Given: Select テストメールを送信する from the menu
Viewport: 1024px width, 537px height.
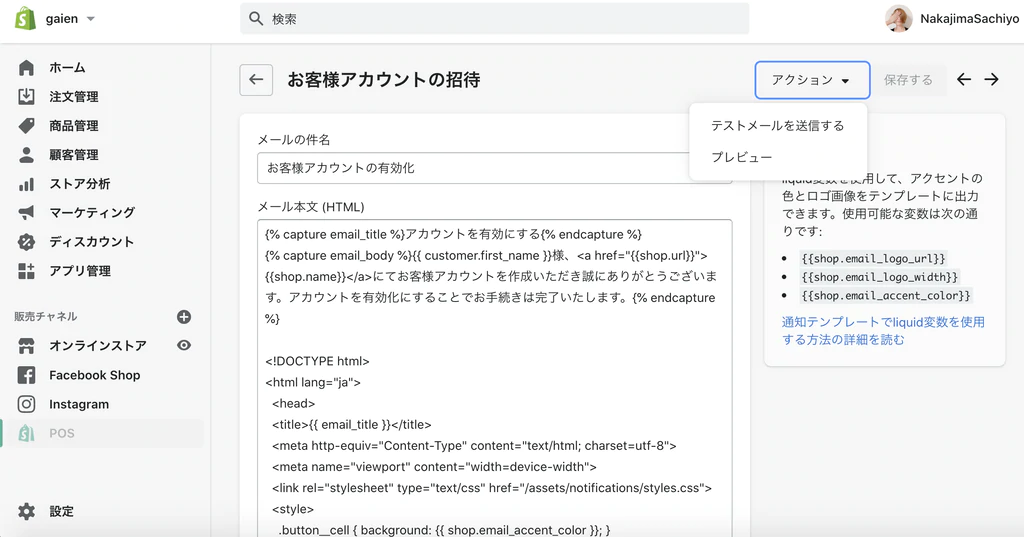Looking at the screenshot, I should point(777,126).
